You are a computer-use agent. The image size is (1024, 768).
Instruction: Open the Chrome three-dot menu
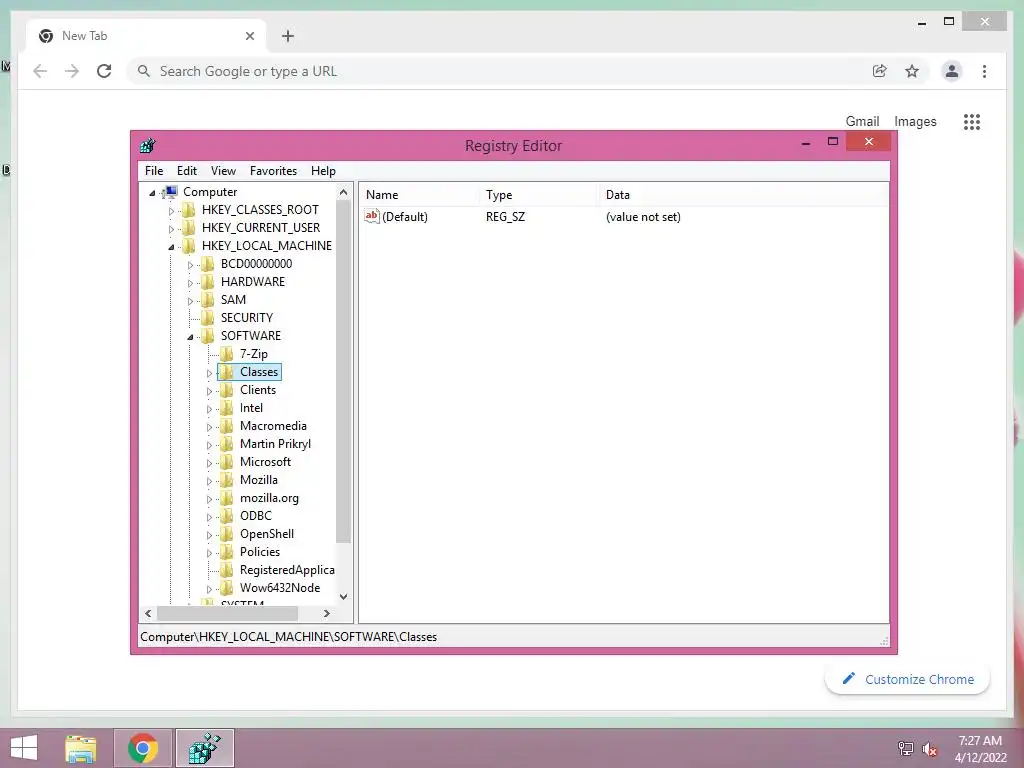click(984, 71)
